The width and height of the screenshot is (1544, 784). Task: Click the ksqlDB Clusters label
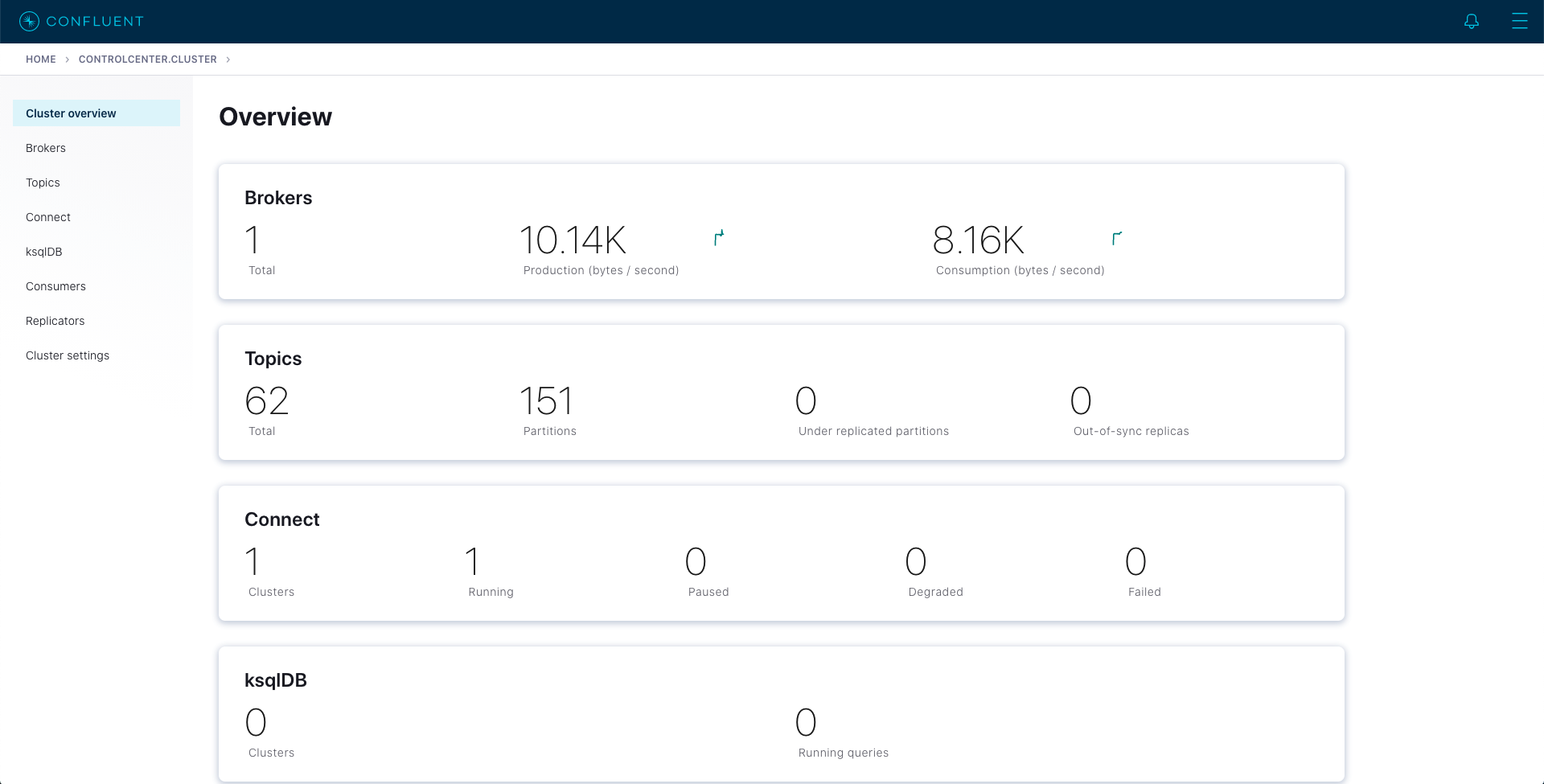pyautogui.click(x=271, y=753)
